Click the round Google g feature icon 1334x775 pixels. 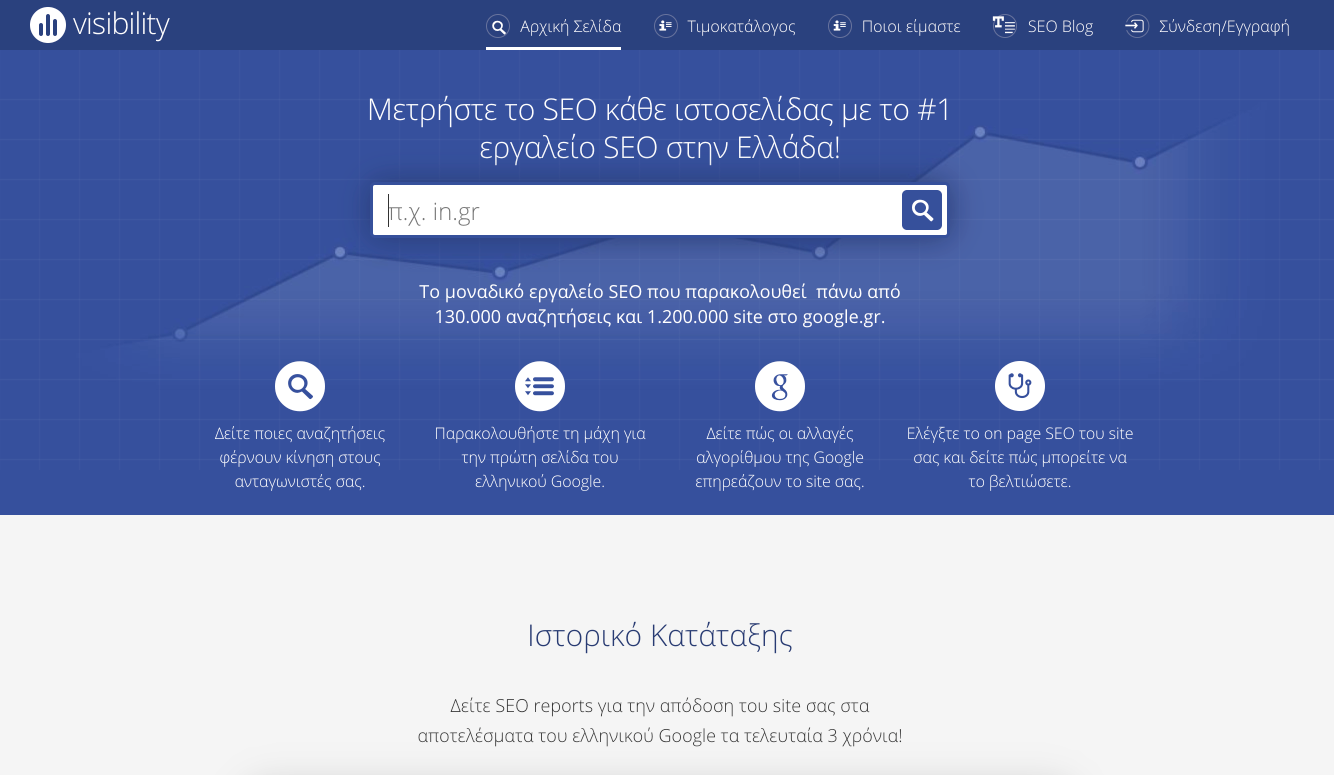[x=780, y=386]
